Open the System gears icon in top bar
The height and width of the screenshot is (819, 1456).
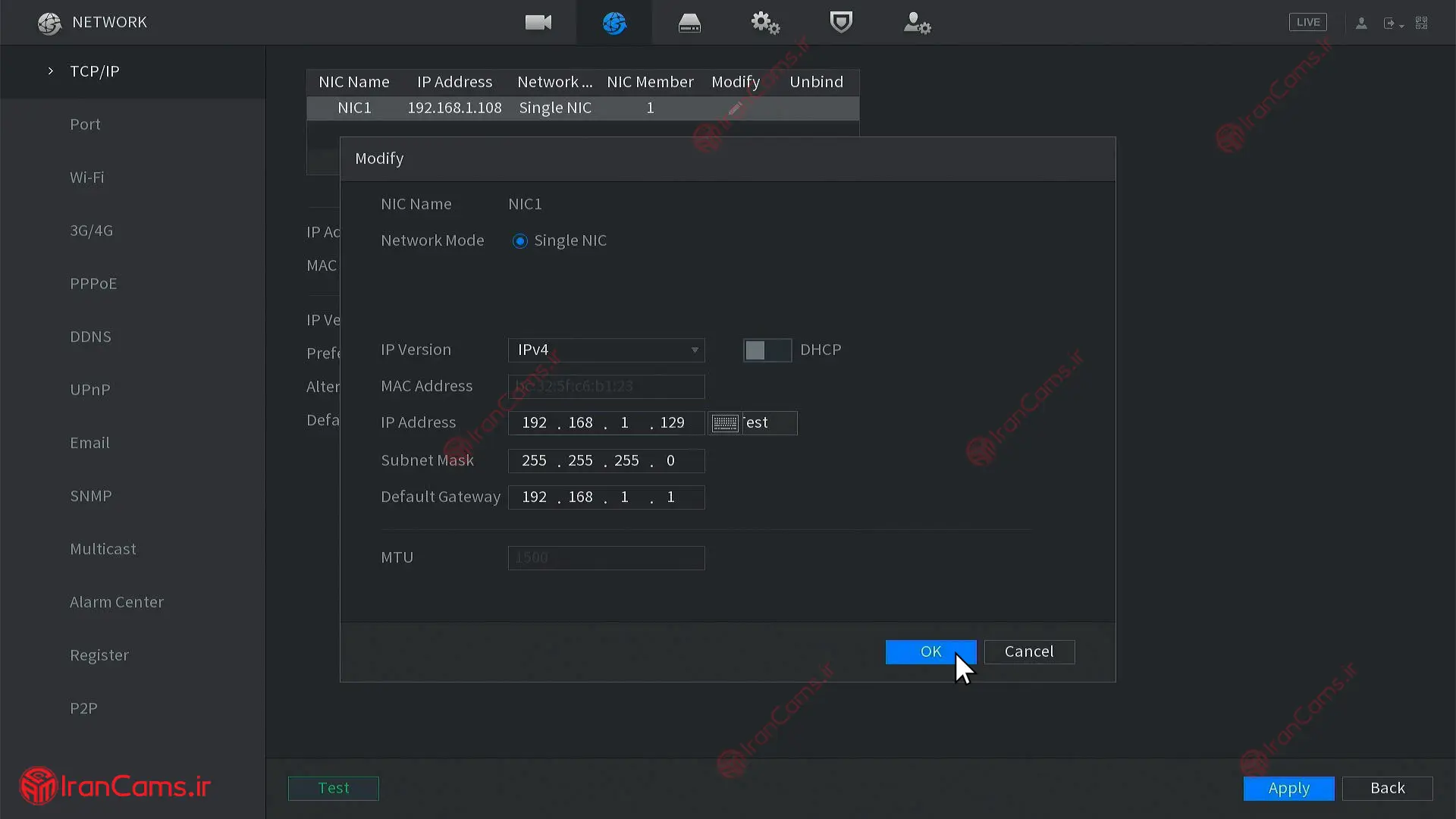click(765, 23)
